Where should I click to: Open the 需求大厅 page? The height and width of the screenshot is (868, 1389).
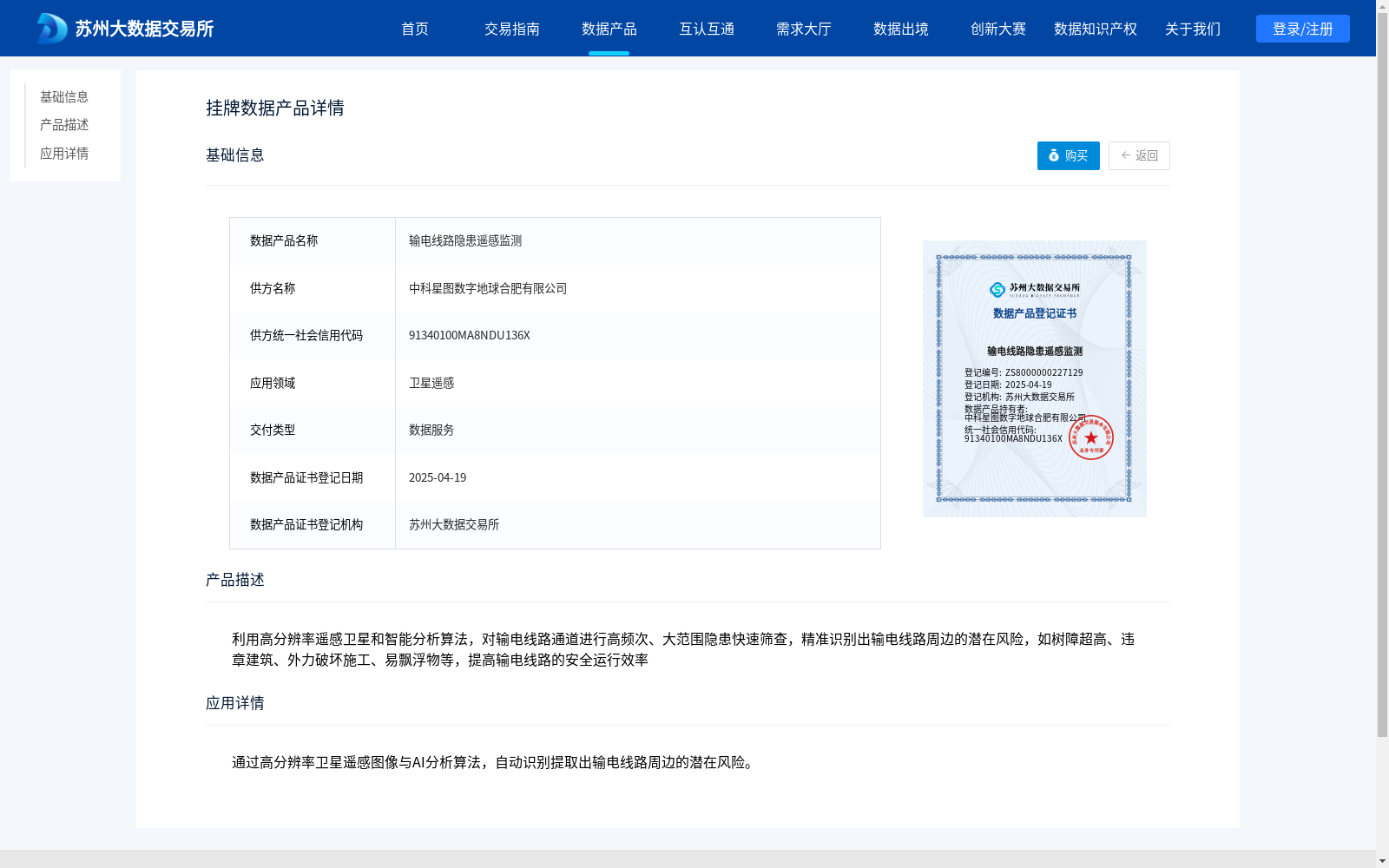[x=803, y=29]
